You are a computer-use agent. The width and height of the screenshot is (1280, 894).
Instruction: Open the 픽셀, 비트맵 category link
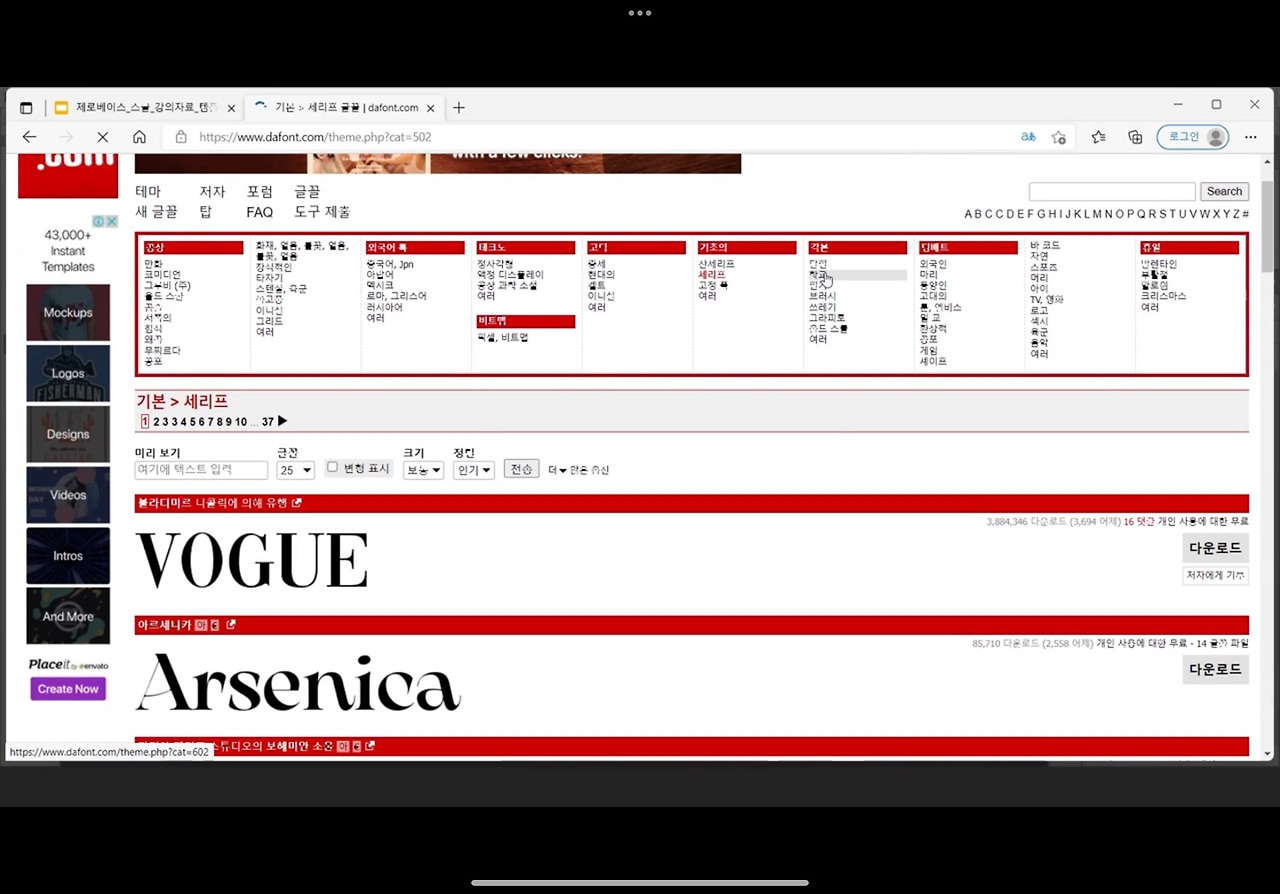coord(503,338)
